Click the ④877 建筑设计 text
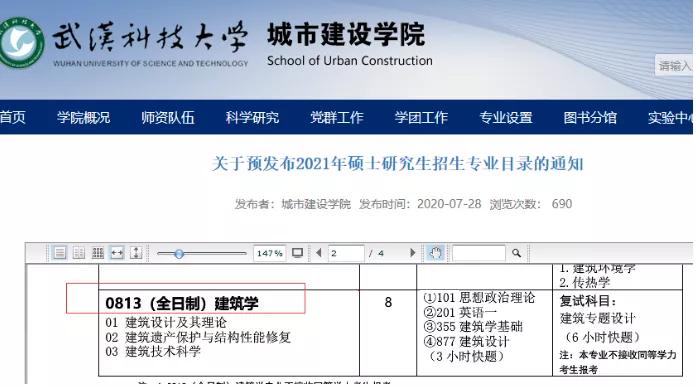The image size is (697, 388). click(466, 342)
